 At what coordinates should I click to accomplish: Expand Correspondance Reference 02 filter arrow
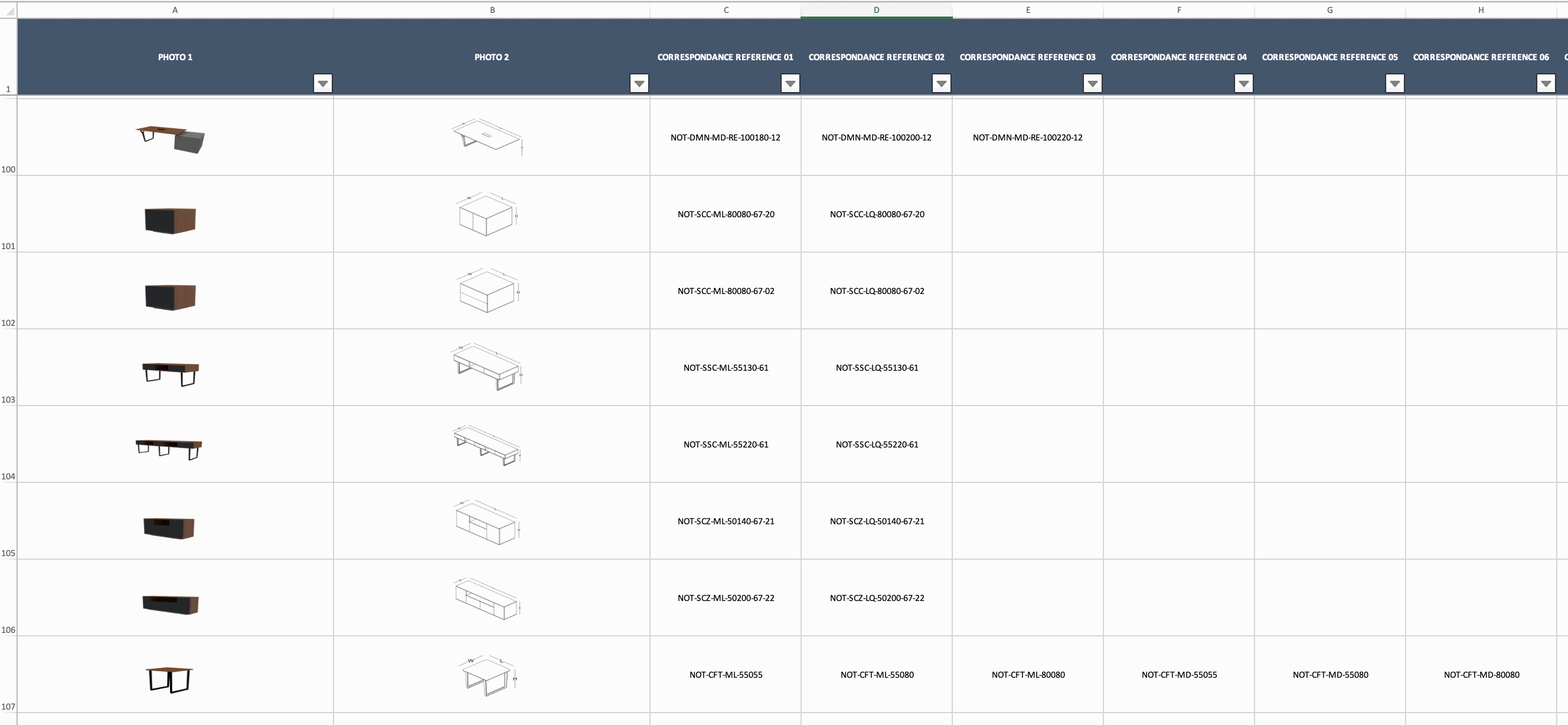point(941,83)
